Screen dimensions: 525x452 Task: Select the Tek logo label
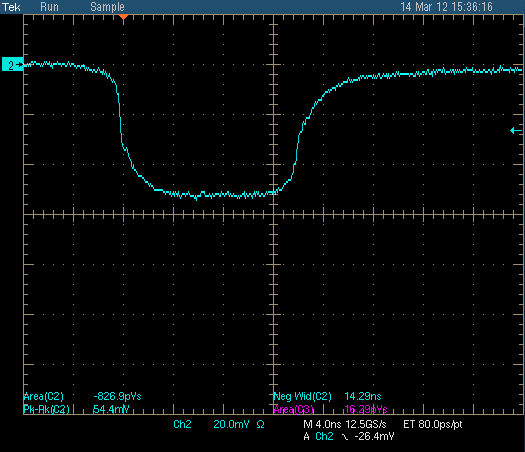coord(11,7)
